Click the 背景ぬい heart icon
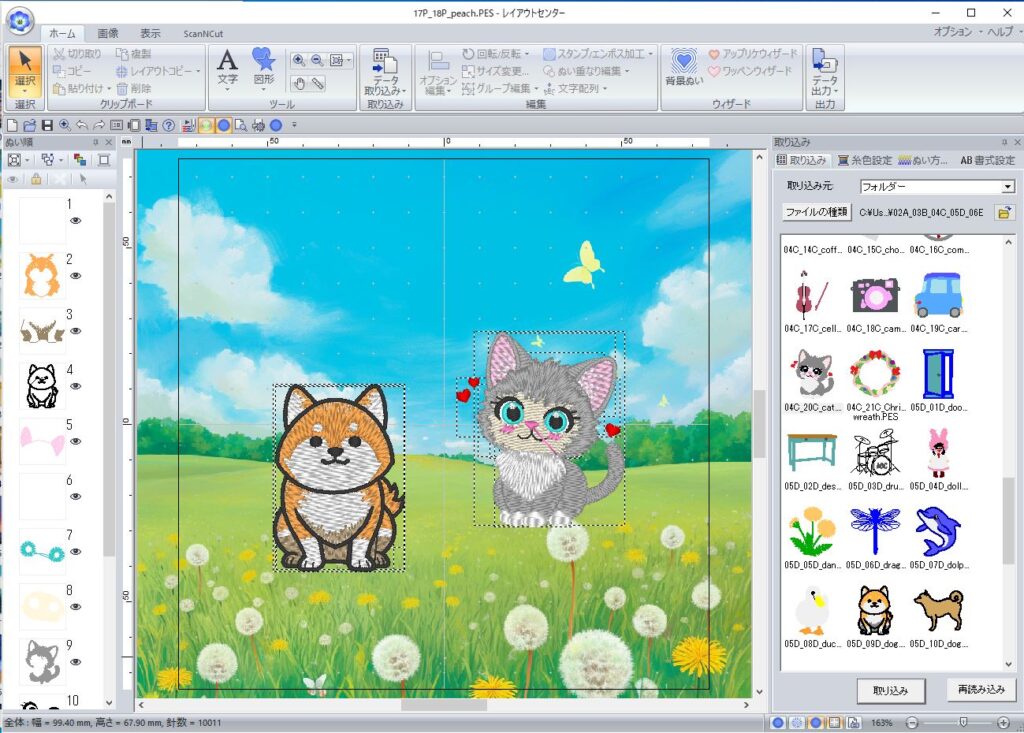This screenshot has height=733, width=1024. click(683, 66)
